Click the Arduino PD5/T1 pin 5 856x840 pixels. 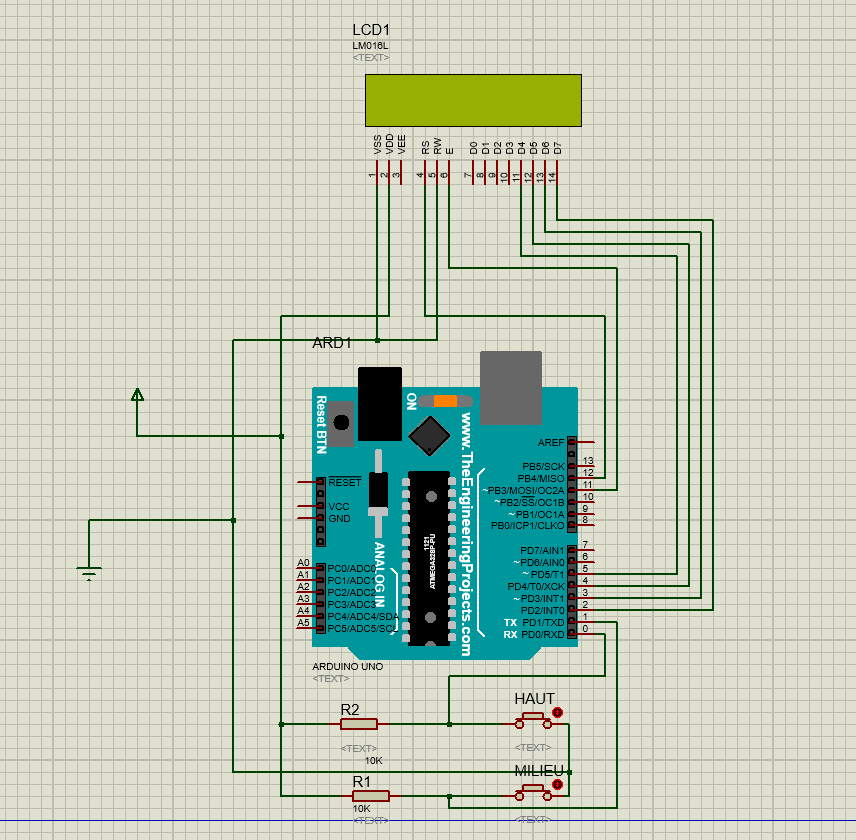click(x=582, y=574)
